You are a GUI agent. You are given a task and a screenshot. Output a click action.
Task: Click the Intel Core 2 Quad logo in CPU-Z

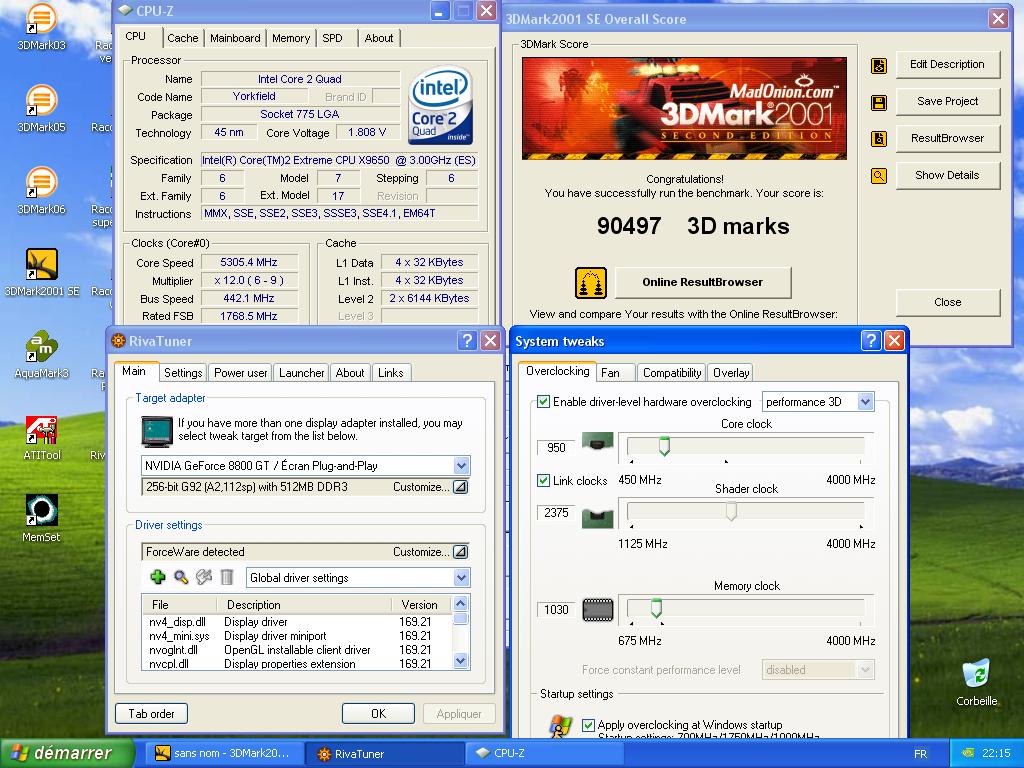click(x=440, y=105)
